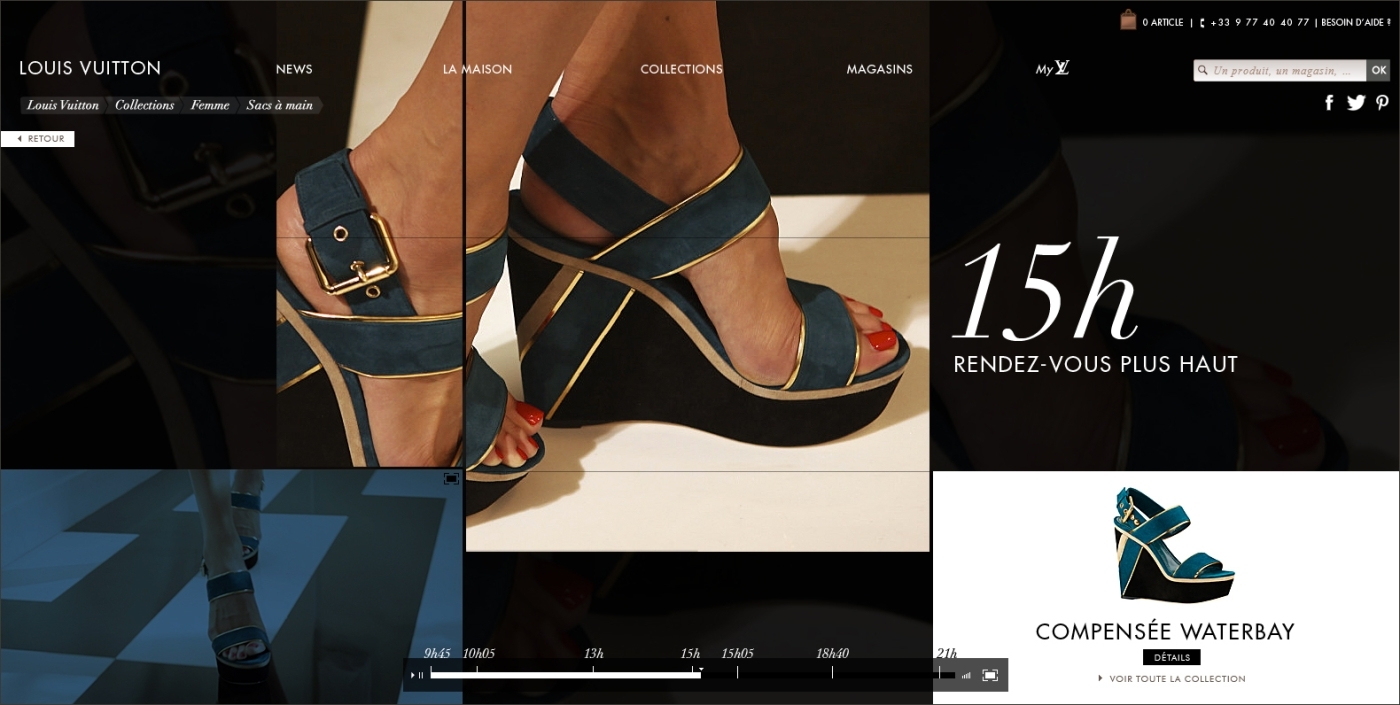Screen dimensions: 1400x705
Task: Open the COLLECTIONS menu
Action: coord(681,69)
